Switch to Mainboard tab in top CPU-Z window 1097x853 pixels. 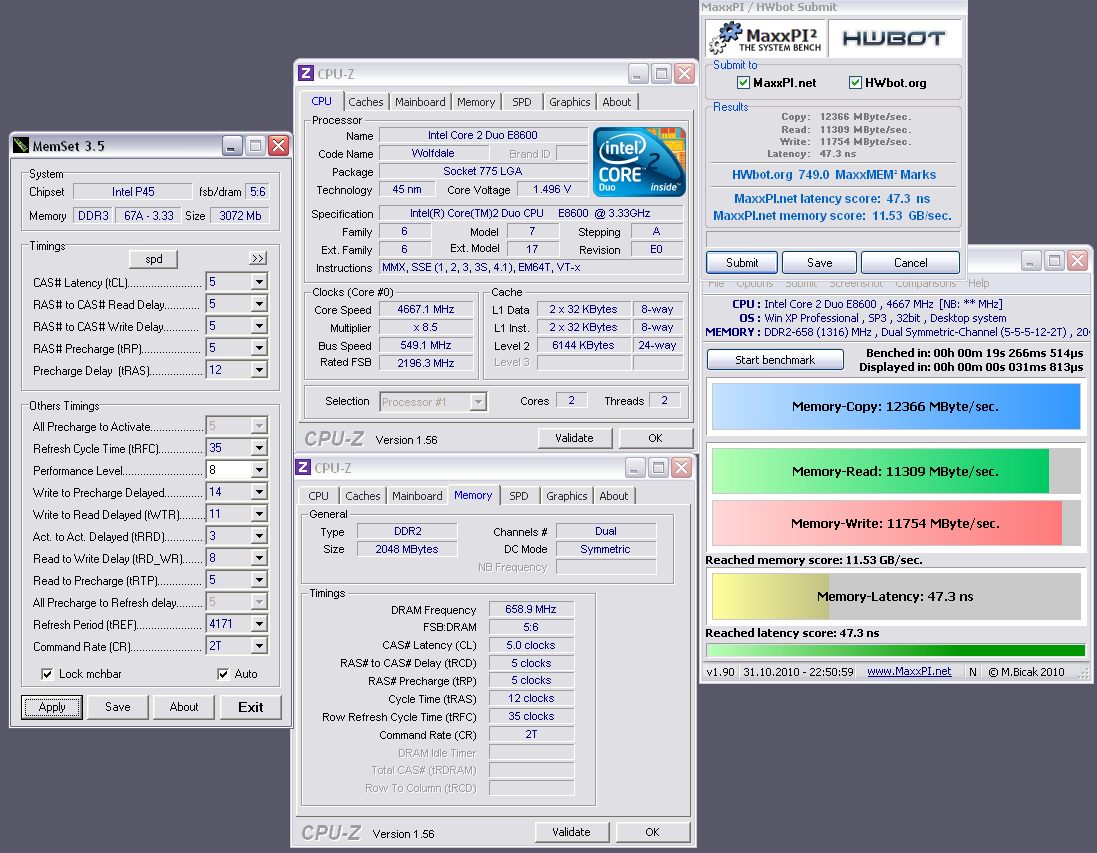click(420, 102)
